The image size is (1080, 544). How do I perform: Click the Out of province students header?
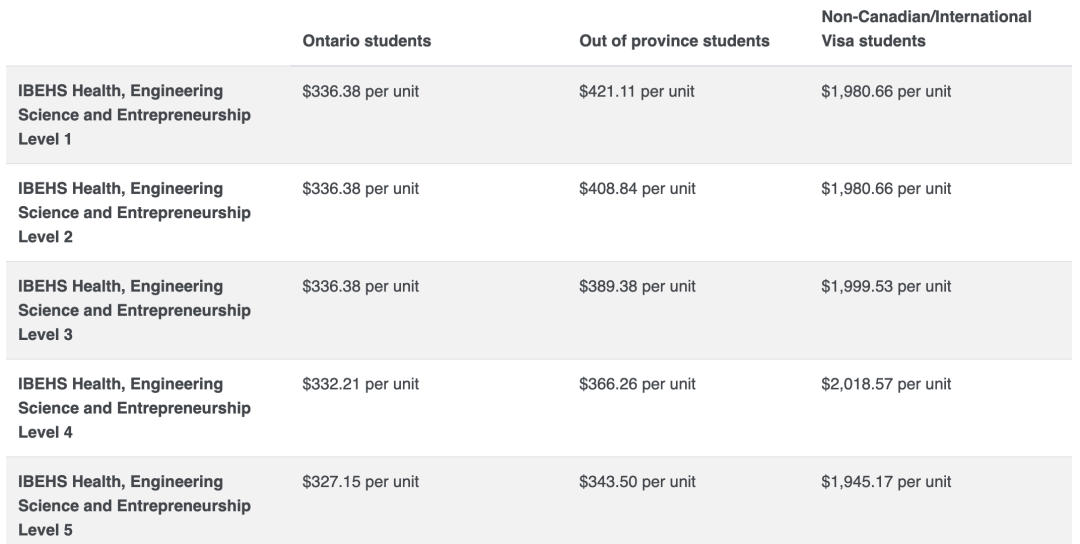coord(674,41)
